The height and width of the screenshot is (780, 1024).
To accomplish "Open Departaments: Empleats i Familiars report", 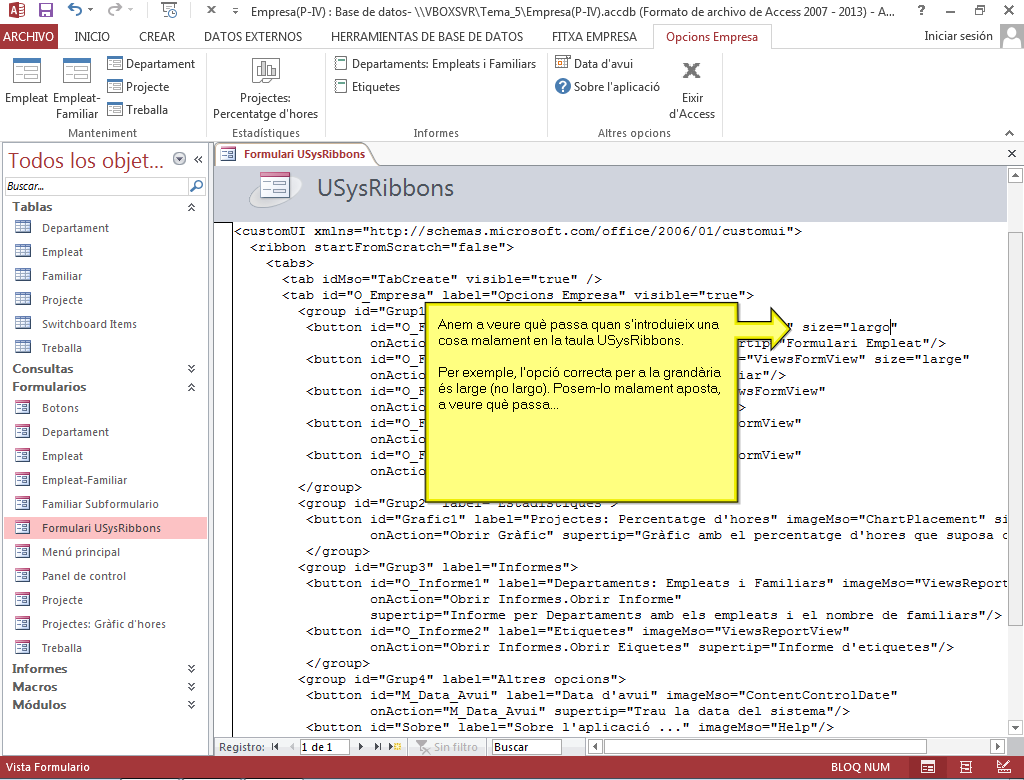I will point(435,63).
